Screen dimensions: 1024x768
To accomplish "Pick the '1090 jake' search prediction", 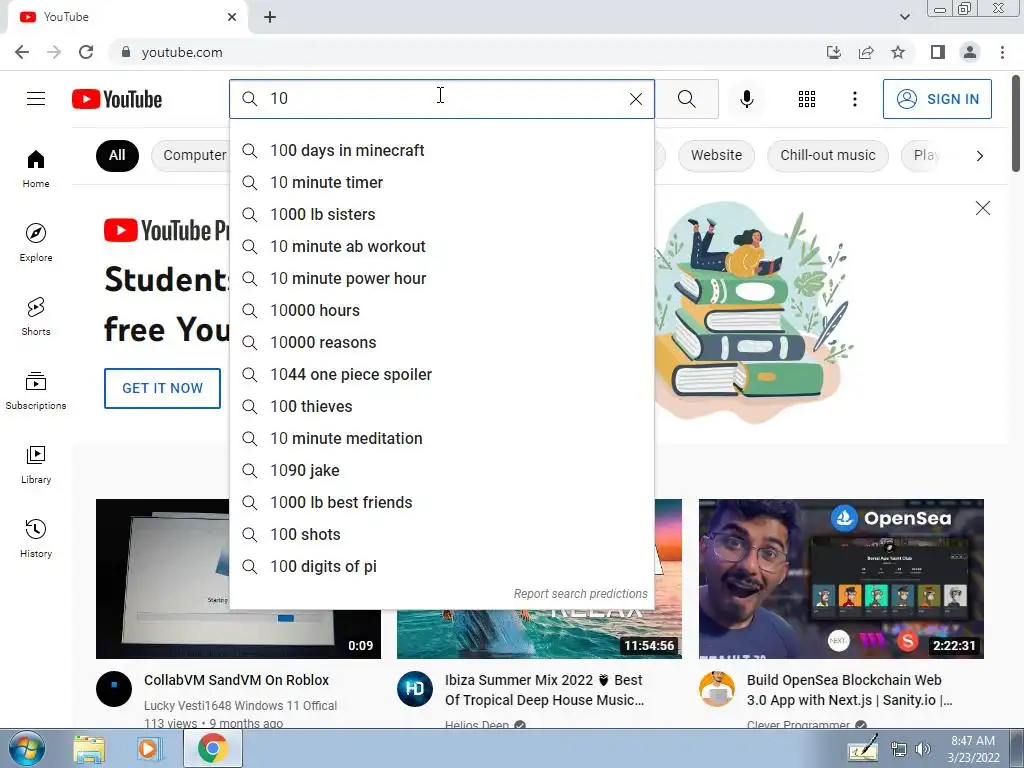I will coord(441,470).
